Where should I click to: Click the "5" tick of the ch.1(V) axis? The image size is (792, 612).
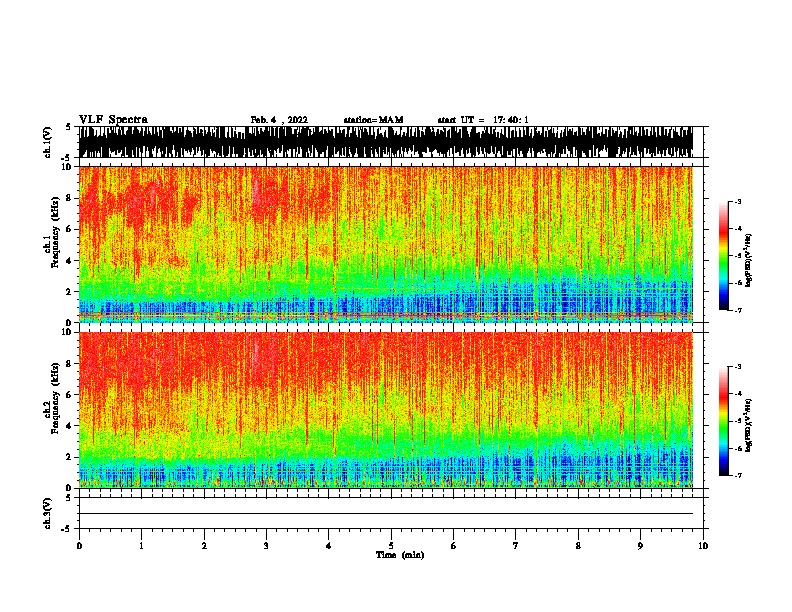[69, 127]
